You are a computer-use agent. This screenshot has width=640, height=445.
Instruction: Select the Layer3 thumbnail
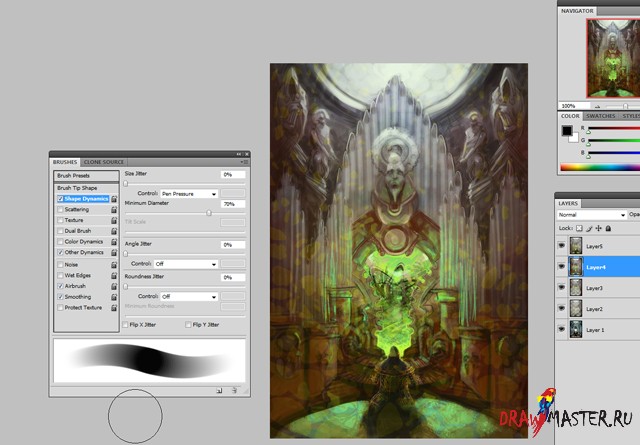point(576,288)
